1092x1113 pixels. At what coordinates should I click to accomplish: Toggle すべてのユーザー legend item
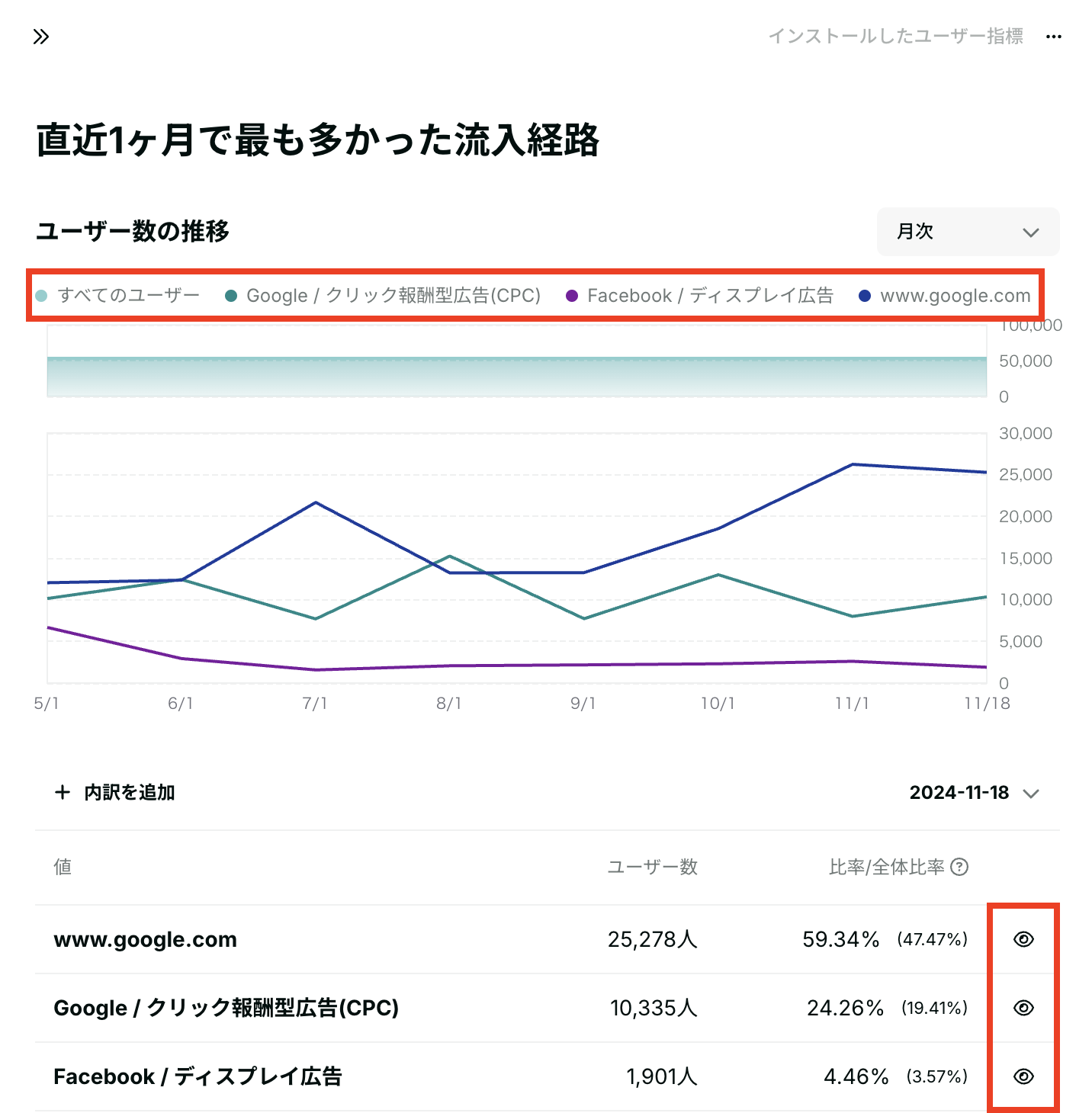[x=118, y=296]
